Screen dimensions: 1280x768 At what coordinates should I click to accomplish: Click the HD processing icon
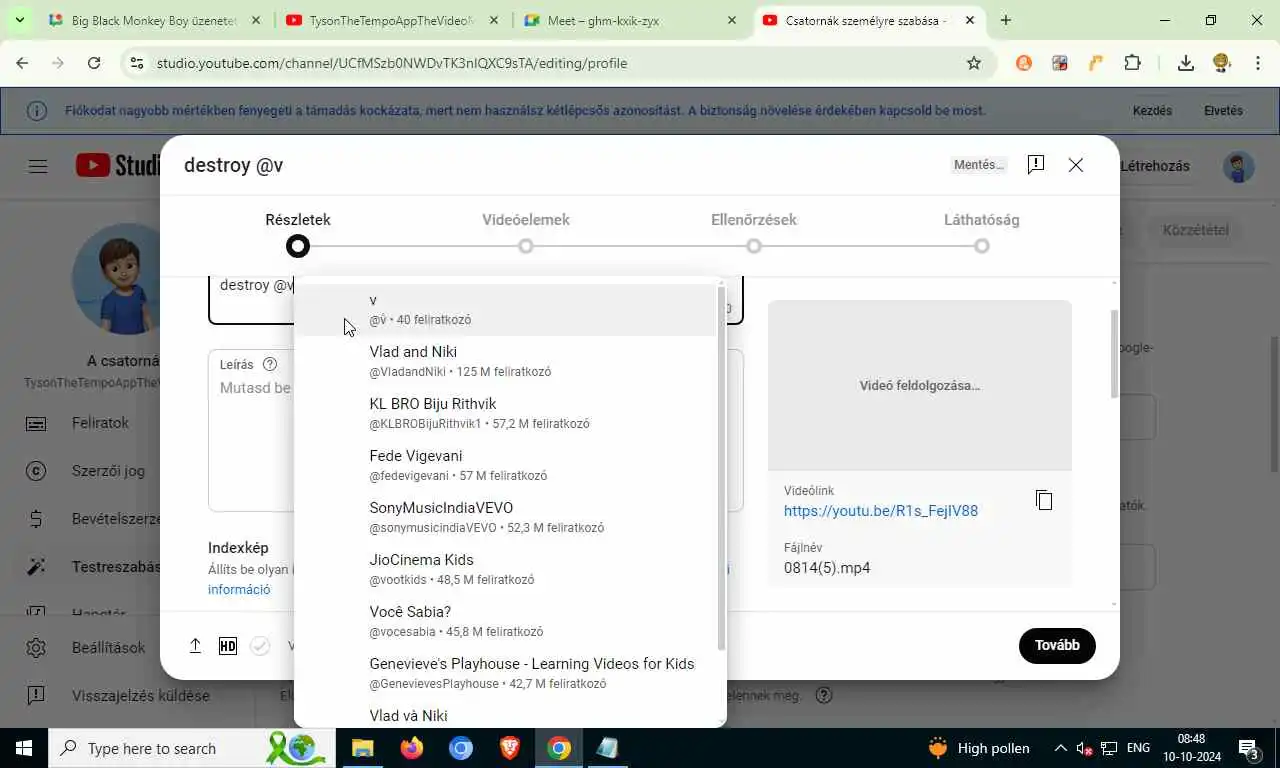click(x=228, y=646)
